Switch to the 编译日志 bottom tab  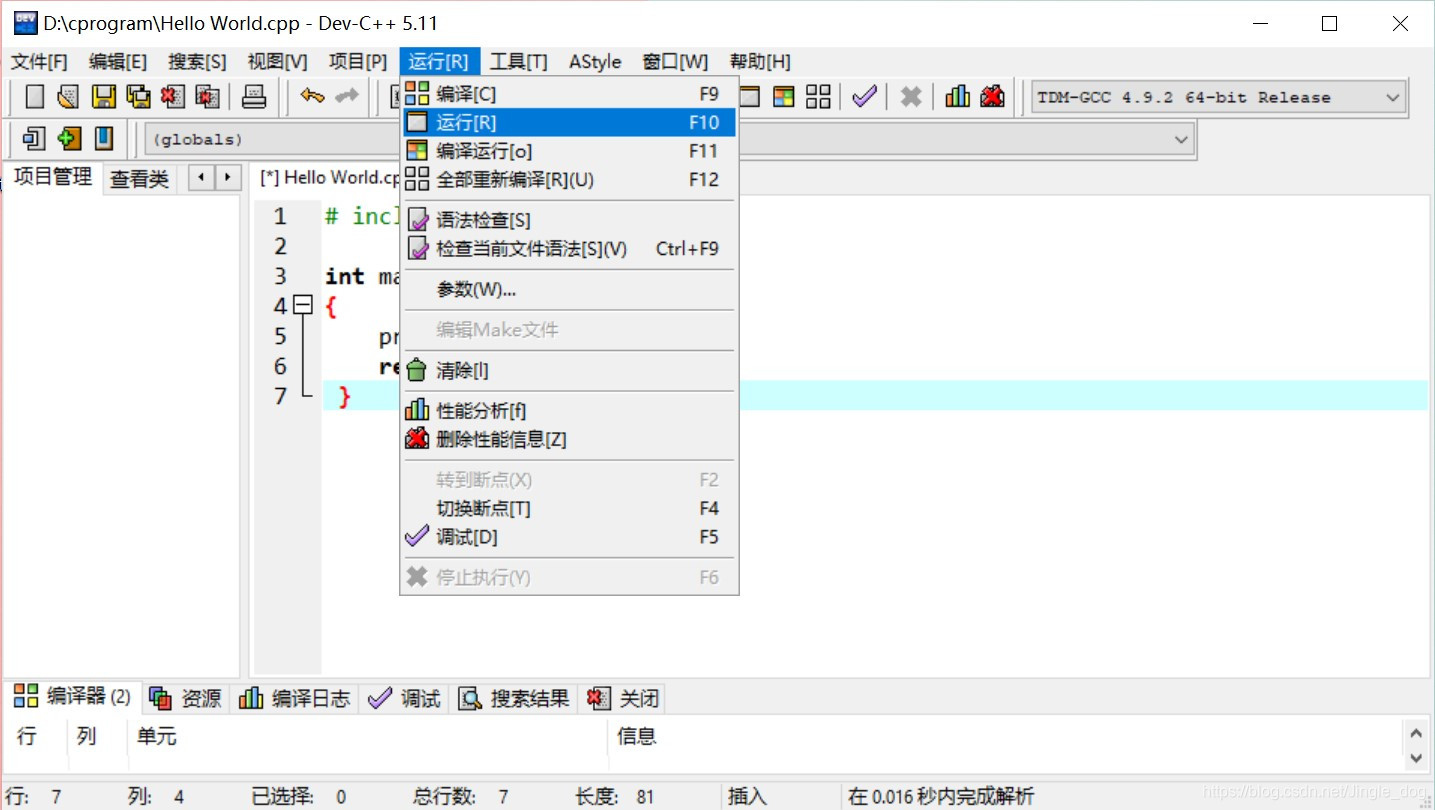click(x=295, y=698)
